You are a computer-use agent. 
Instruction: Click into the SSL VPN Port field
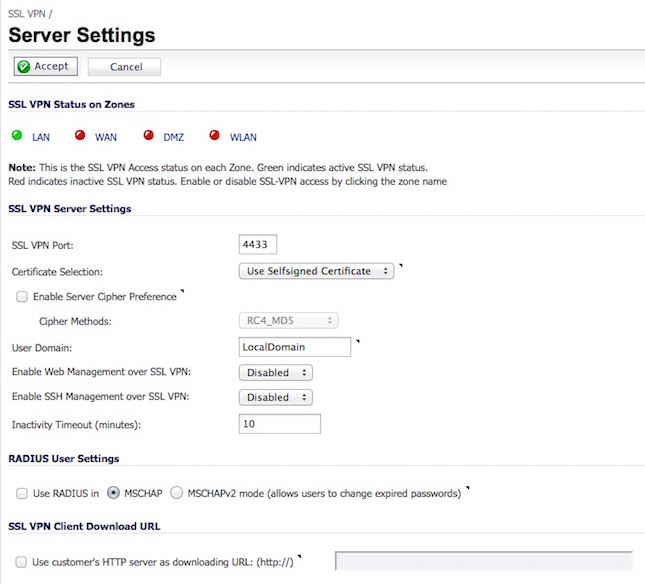258,245
